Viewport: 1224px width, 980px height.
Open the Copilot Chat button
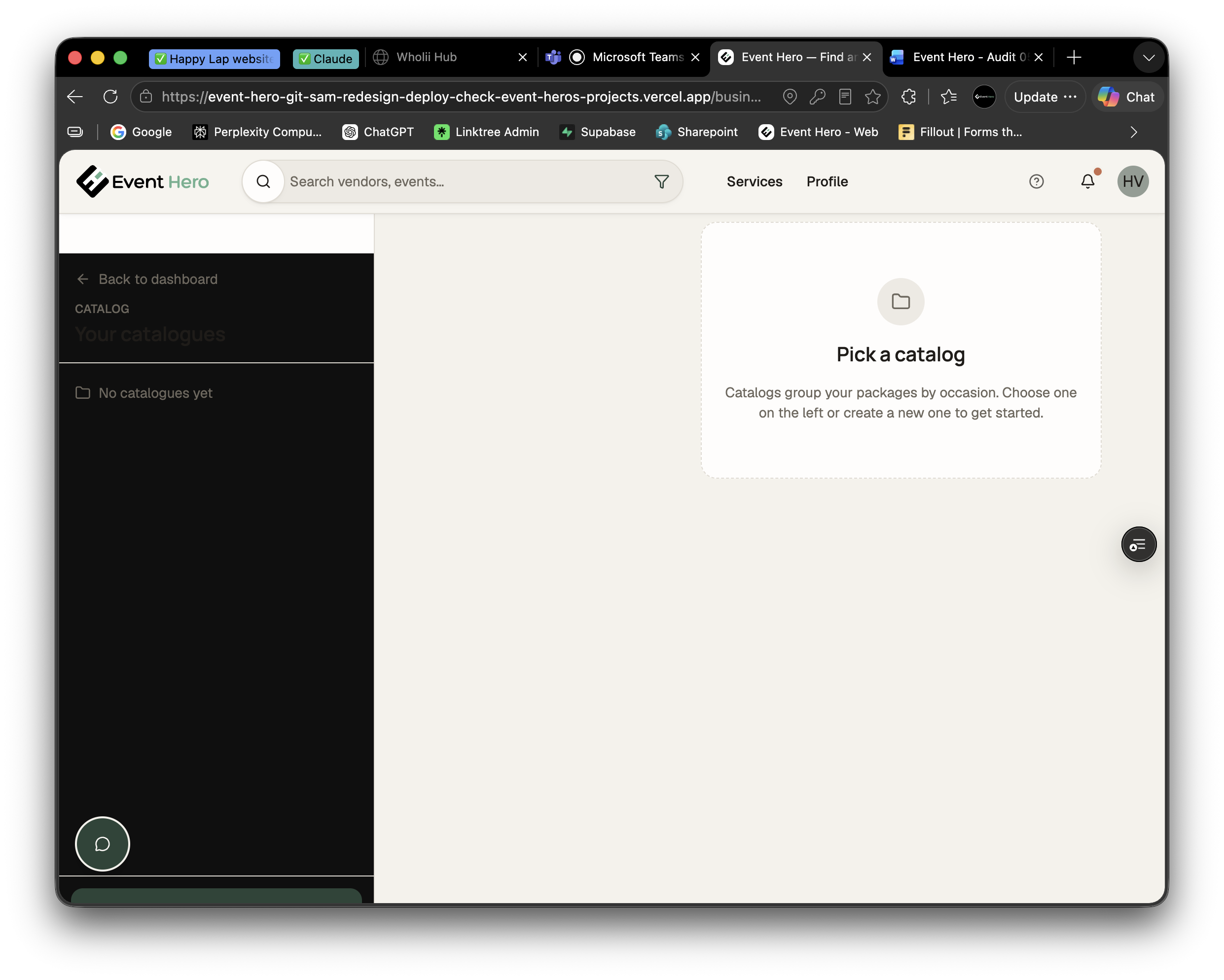[x=1126, y=97]
